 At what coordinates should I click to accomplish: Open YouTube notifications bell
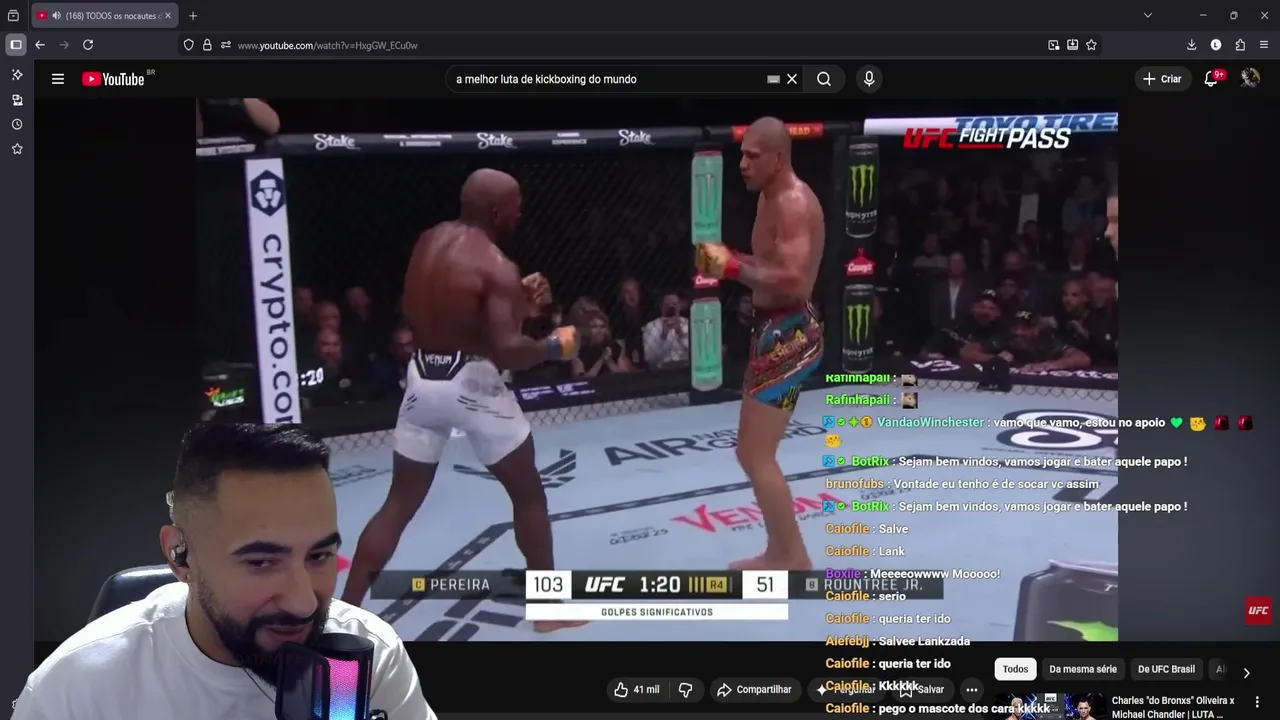(1211, 79)
